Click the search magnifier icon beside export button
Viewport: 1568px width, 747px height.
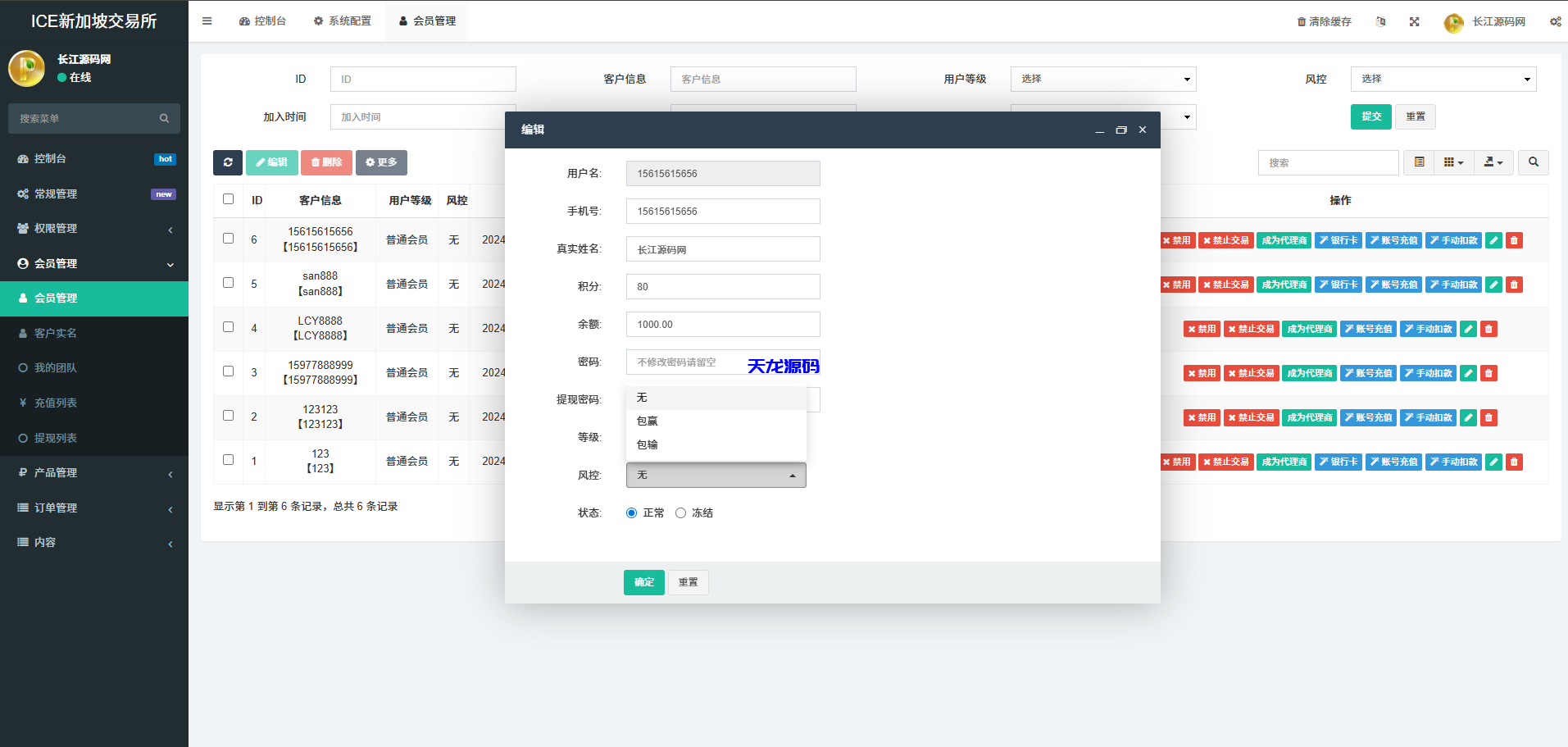coord(1533,162)
